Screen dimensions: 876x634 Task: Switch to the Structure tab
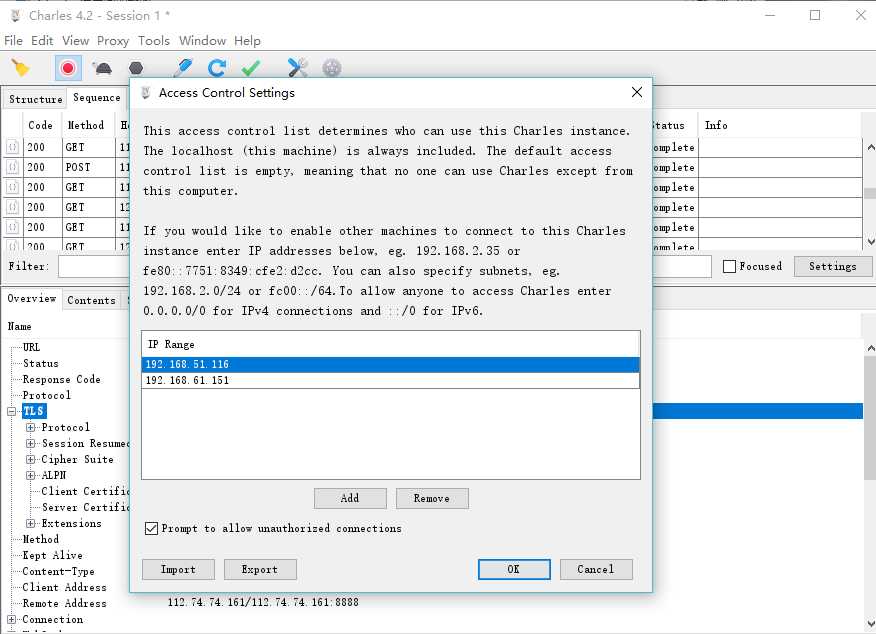click(36, 99)
